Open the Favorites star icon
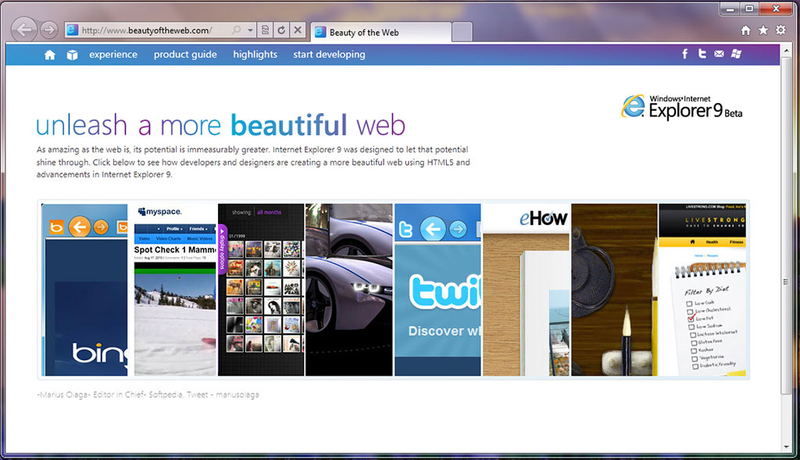Image resolution: width=800 pixels, height=460 pixels. coord(763,30)
